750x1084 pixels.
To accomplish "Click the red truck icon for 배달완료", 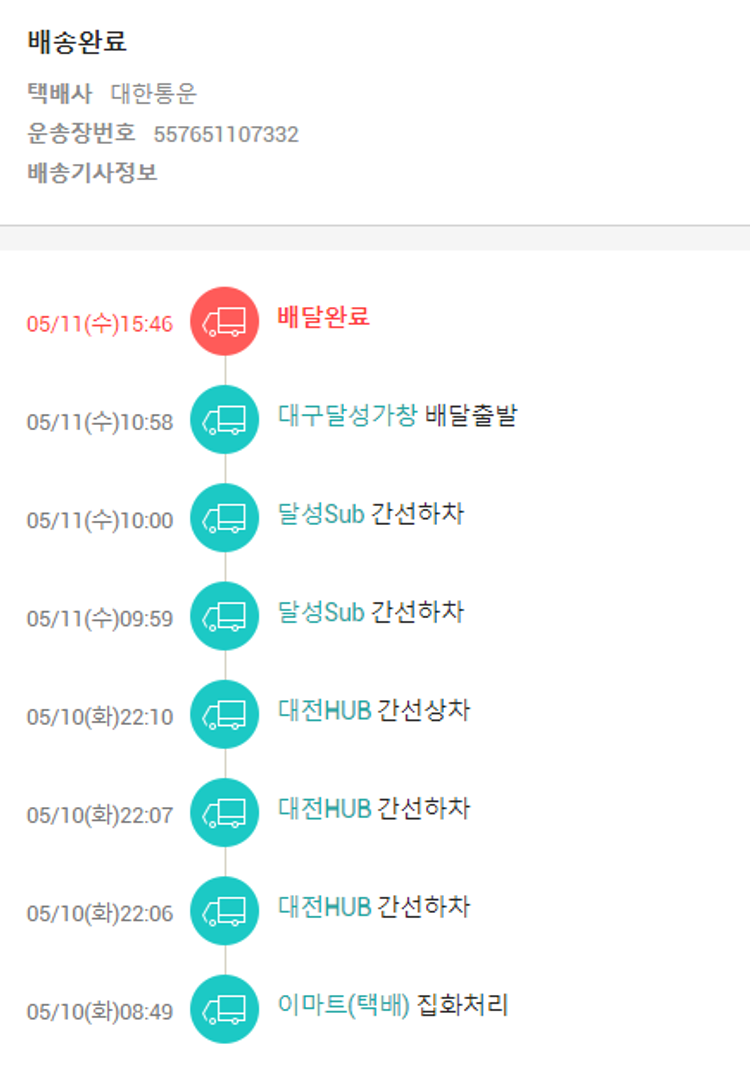I will 224,321.
